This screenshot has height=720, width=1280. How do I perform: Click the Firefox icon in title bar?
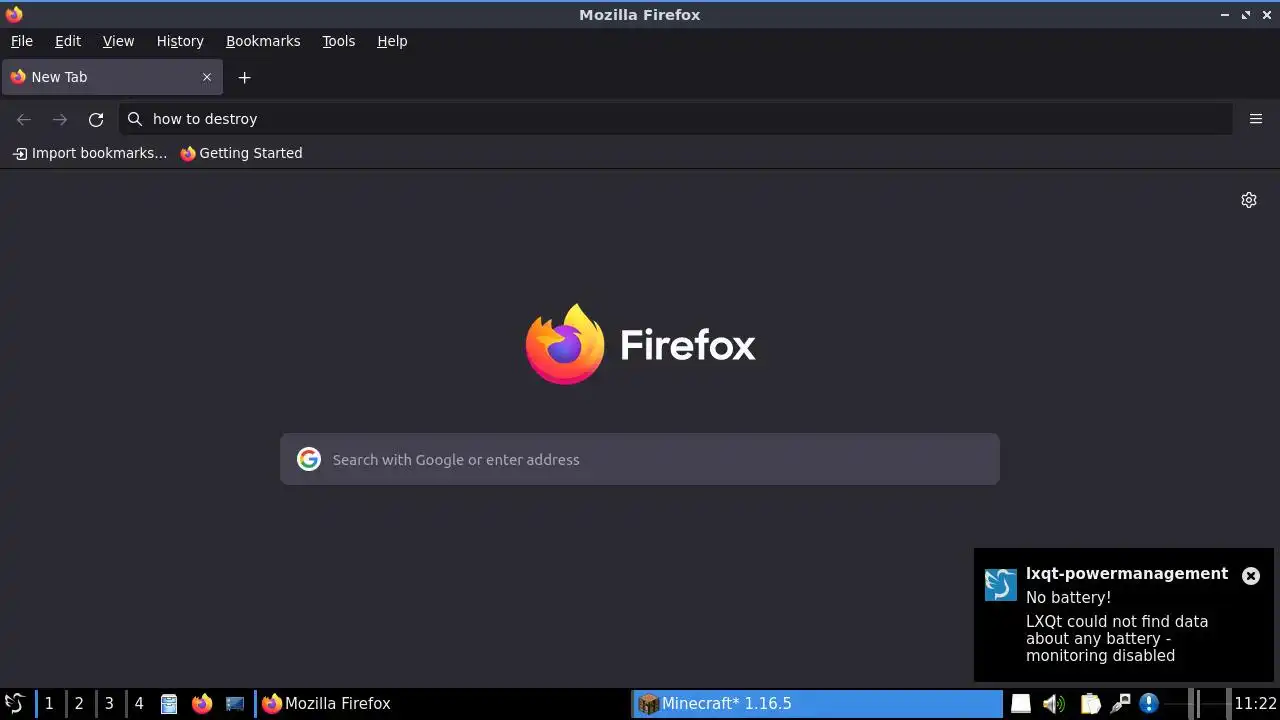tap(14, 14)
